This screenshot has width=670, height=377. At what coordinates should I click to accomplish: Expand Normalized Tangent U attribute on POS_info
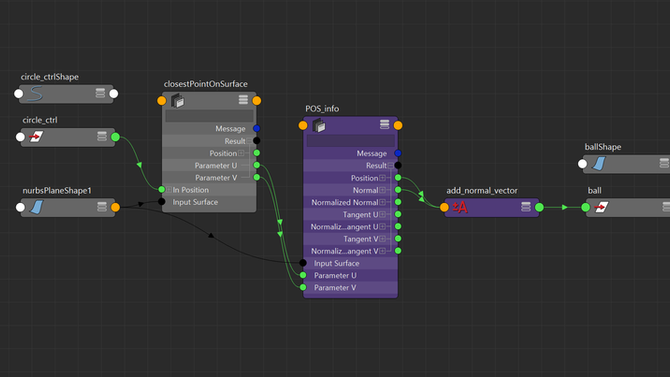pyautogui.click(x=382, y=227)
